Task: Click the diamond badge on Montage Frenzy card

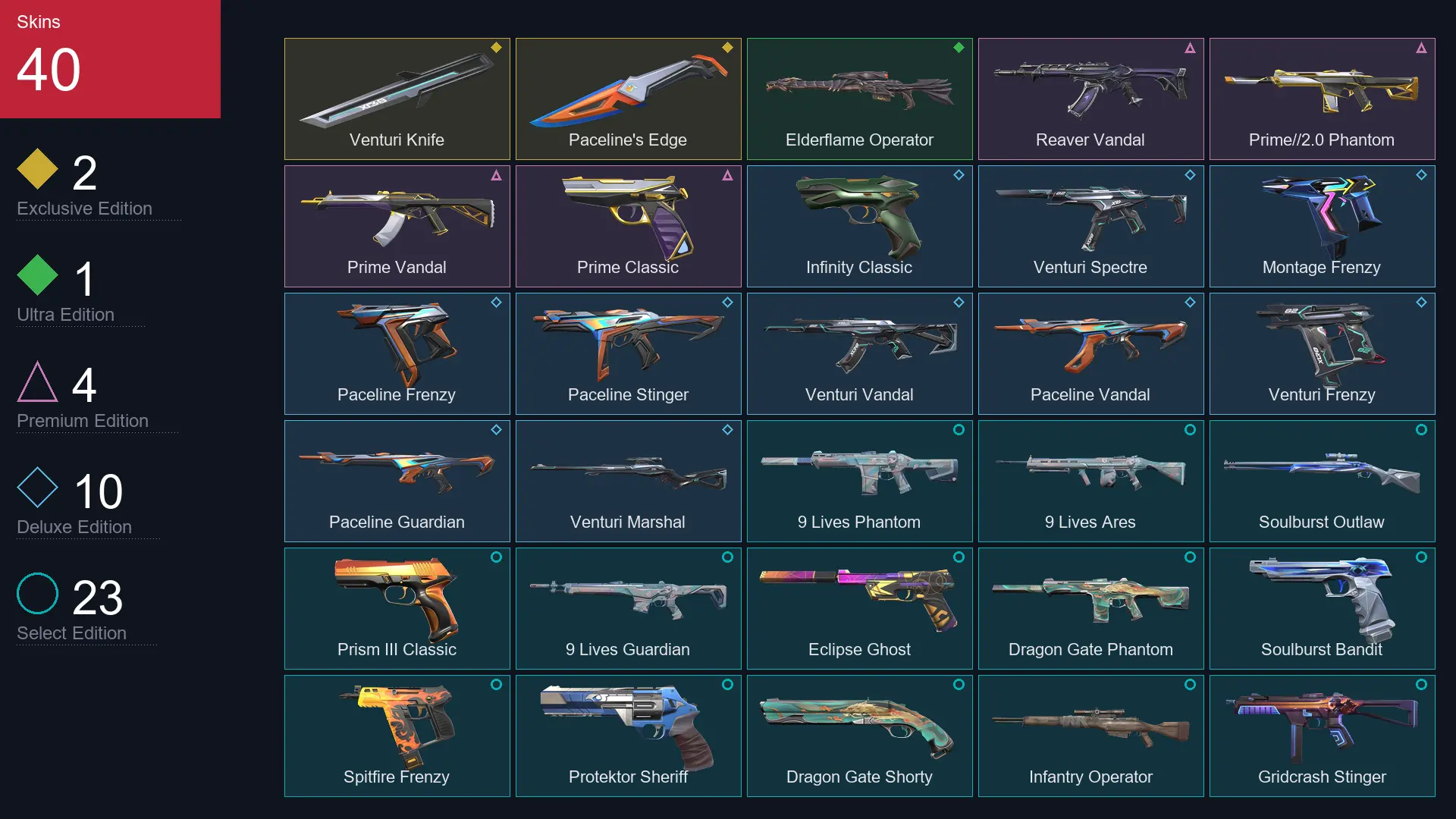Action: (x=1421, y=175)
